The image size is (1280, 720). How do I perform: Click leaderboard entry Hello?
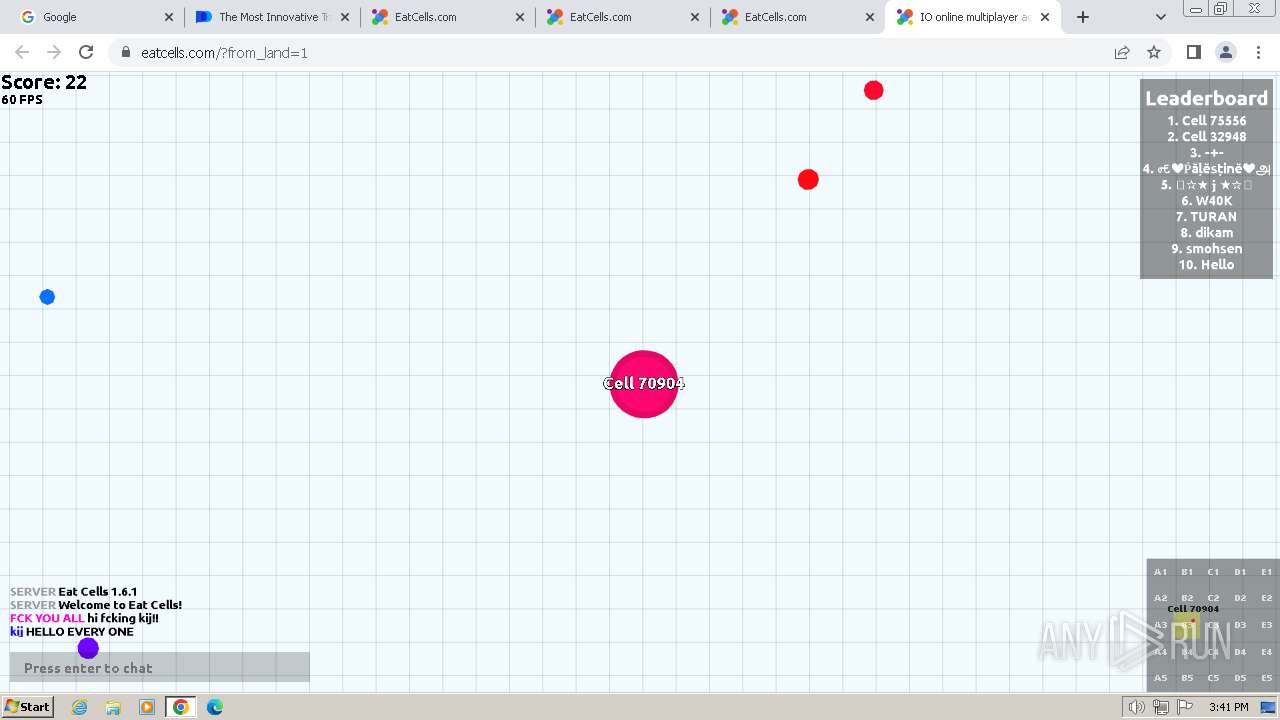1206,264
